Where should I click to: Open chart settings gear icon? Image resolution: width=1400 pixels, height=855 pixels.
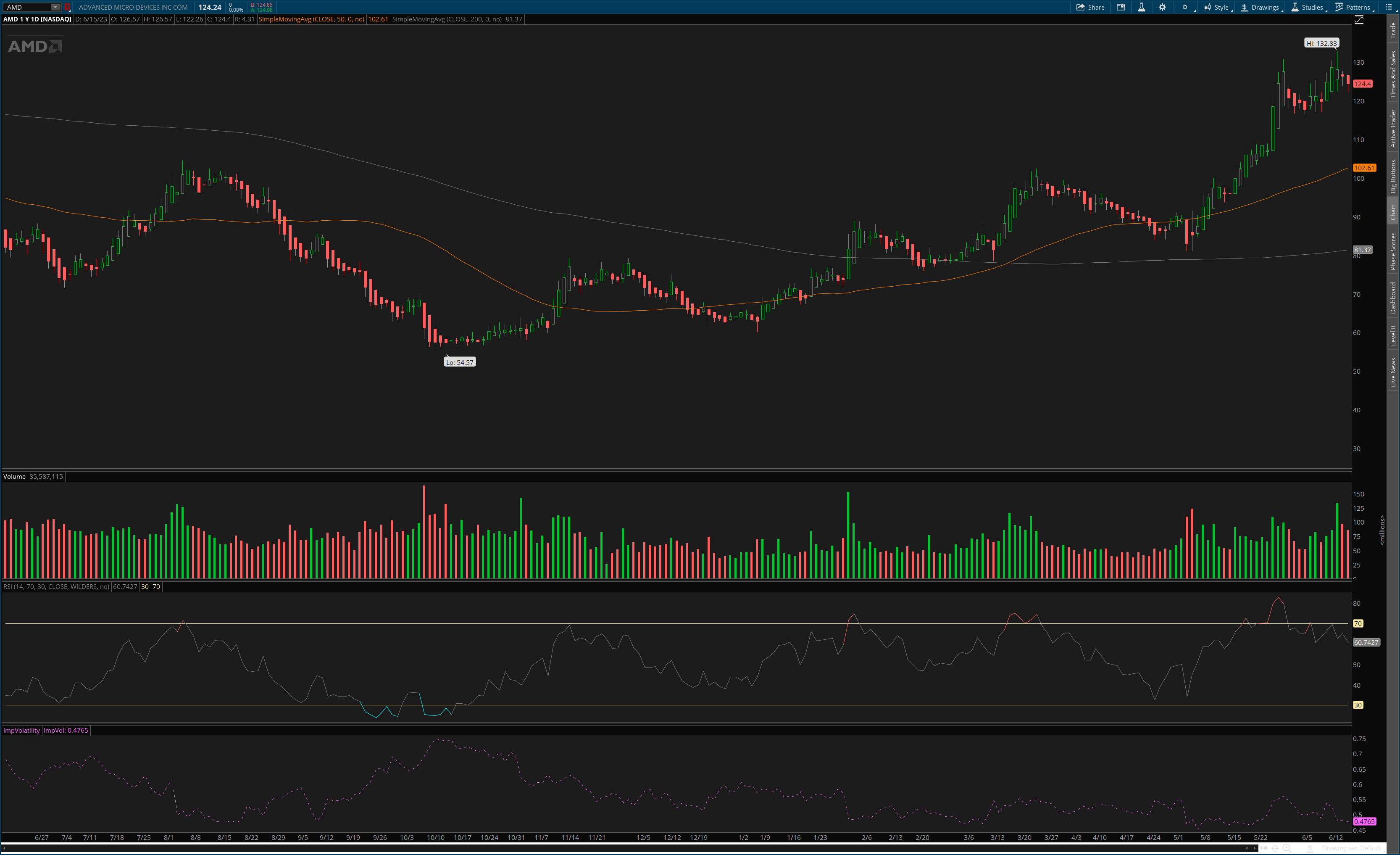click(x=1163, y=8)
